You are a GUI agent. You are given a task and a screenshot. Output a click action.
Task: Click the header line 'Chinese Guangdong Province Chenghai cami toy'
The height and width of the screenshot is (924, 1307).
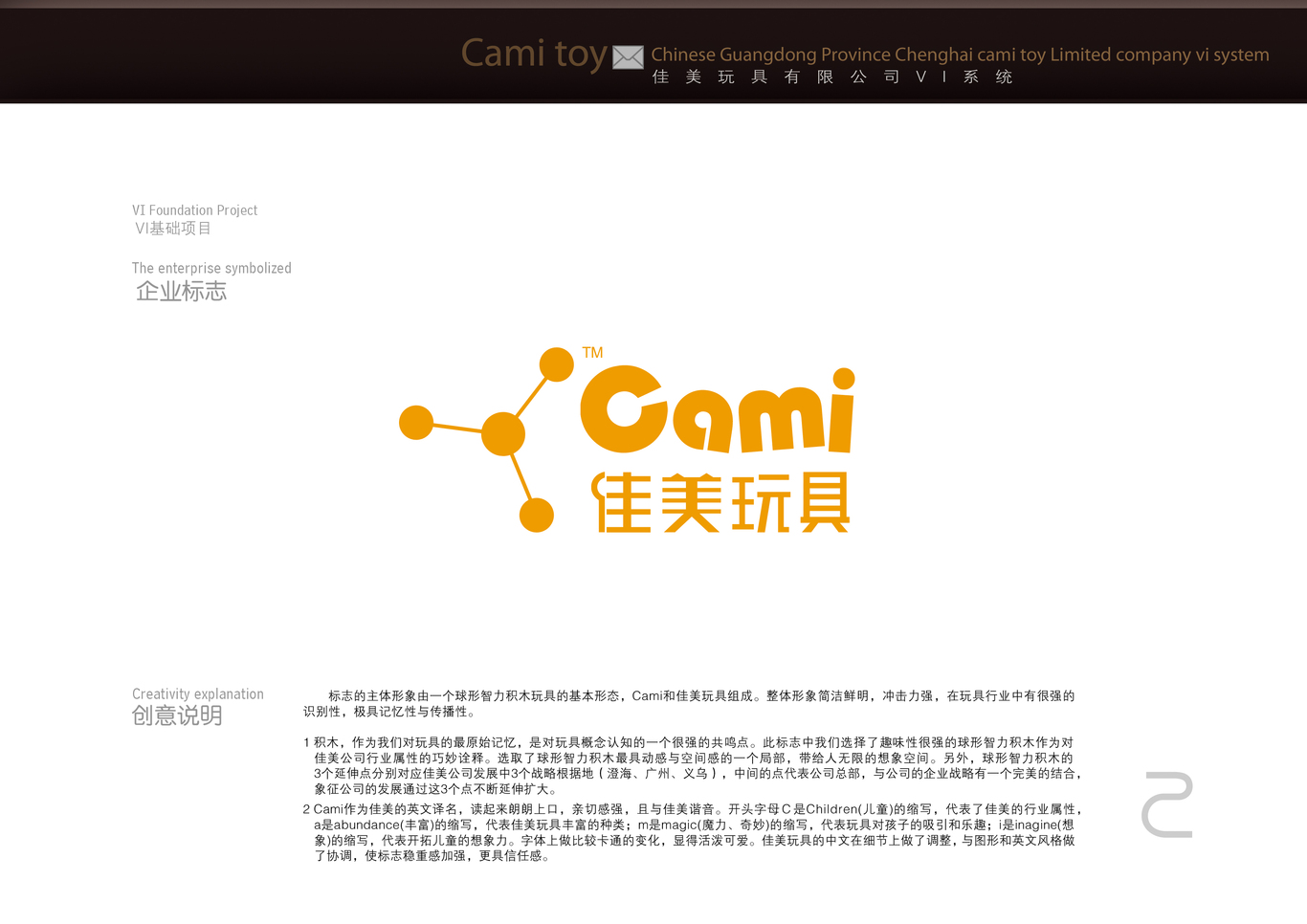coord(960,55)
